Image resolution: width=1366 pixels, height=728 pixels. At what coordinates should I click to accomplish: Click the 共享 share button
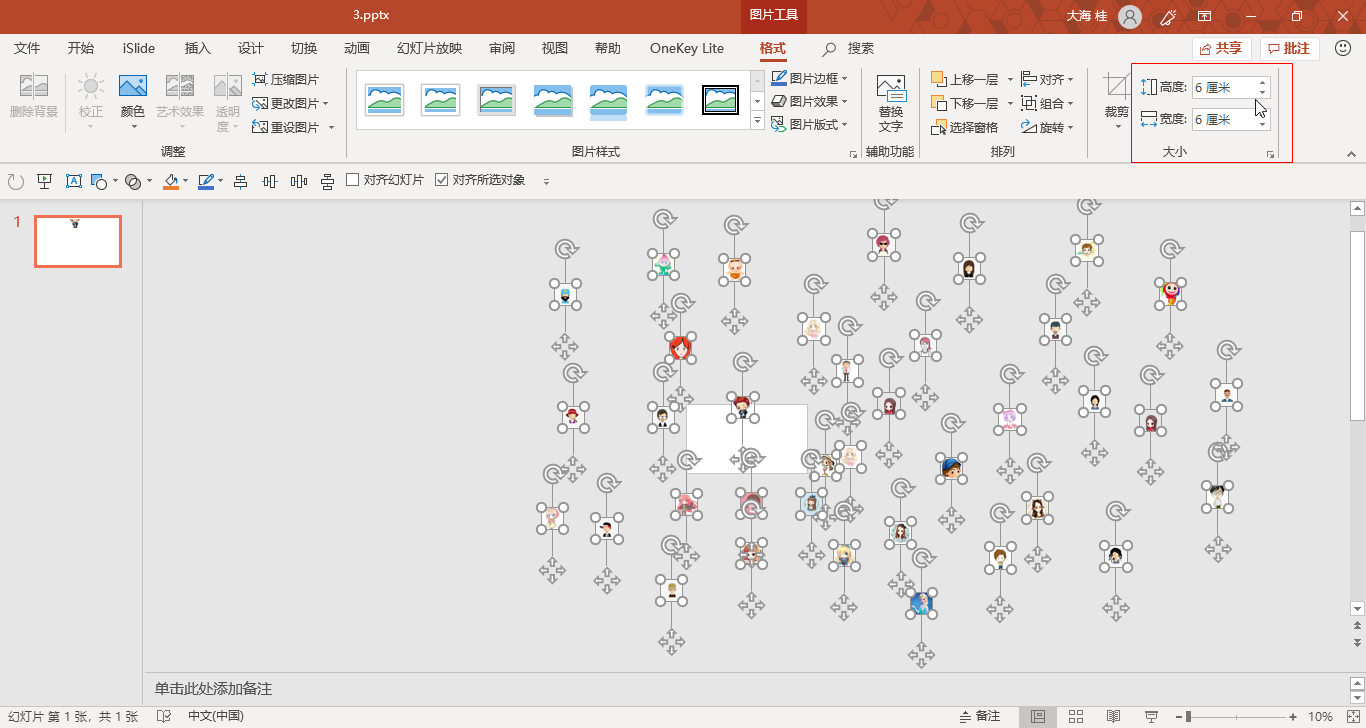1221,48
